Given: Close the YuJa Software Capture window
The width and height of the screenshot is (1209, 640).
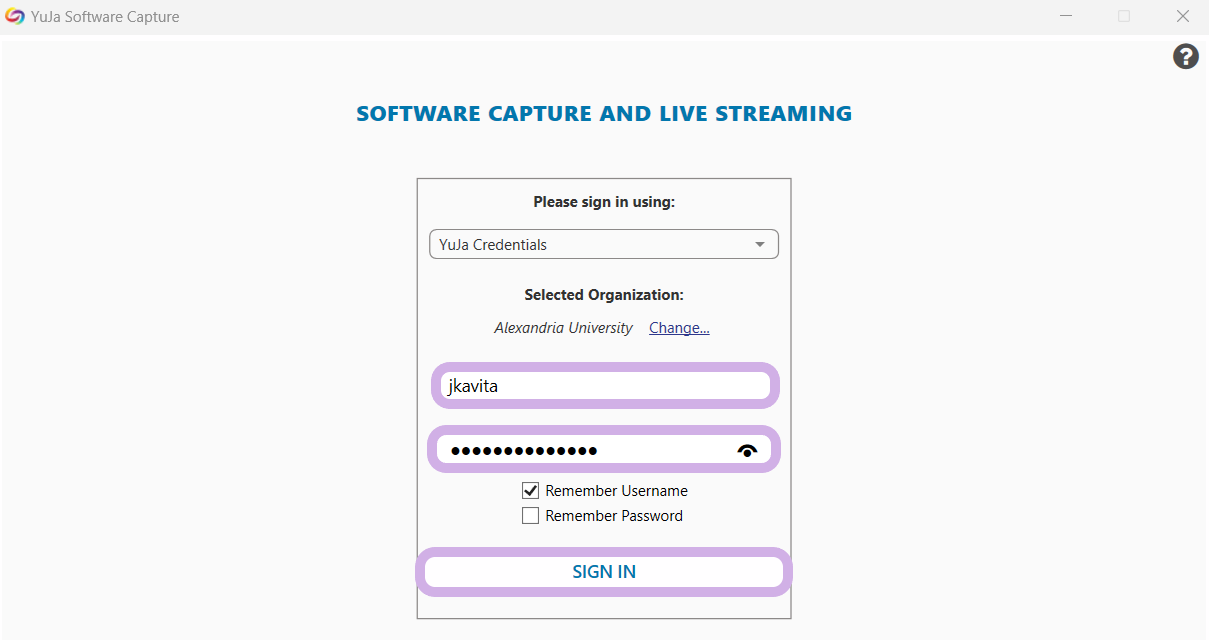Looking at the screenshot, I should [1183, 17].
